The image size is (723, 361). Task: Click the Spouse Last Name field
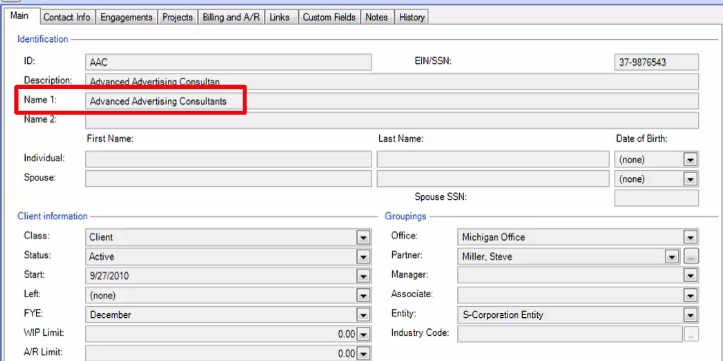point(493,179)
